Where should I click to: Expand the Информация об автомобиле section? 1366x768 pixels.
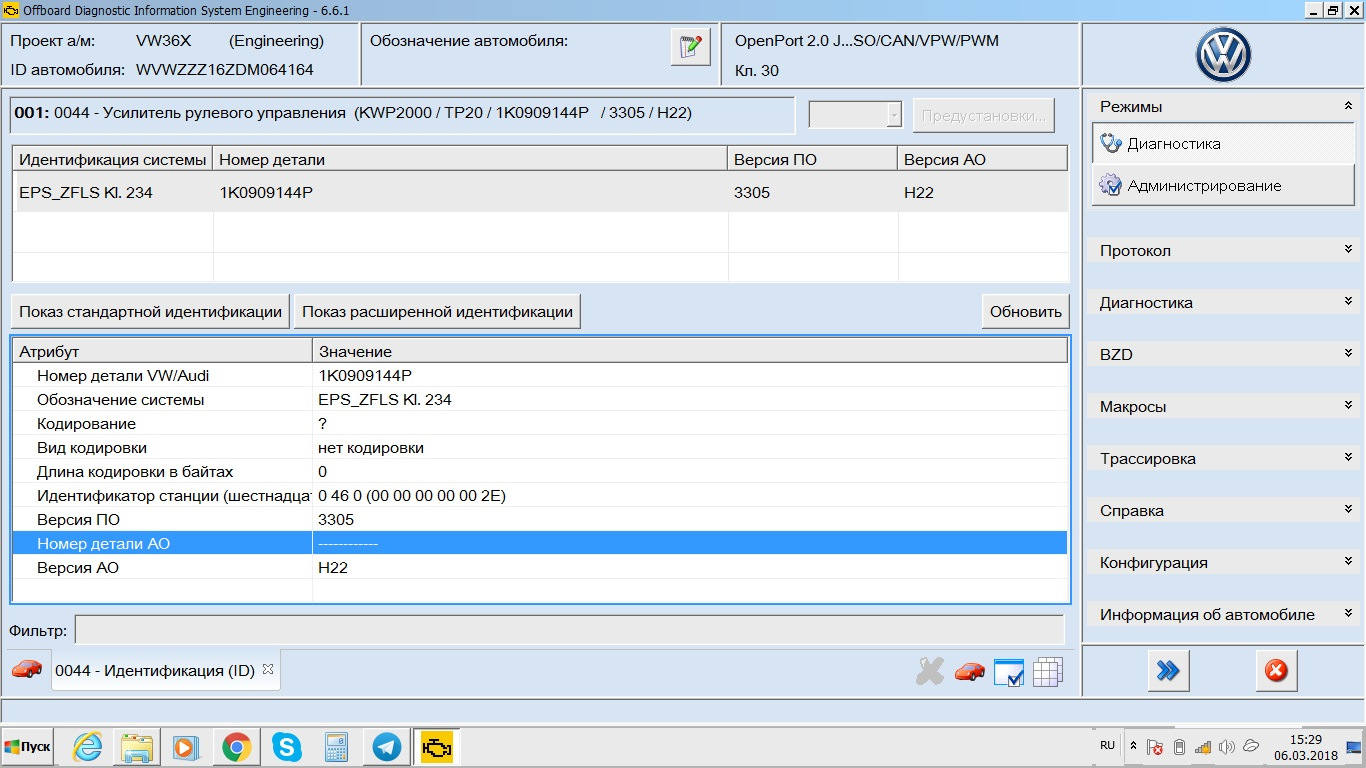1348,614
